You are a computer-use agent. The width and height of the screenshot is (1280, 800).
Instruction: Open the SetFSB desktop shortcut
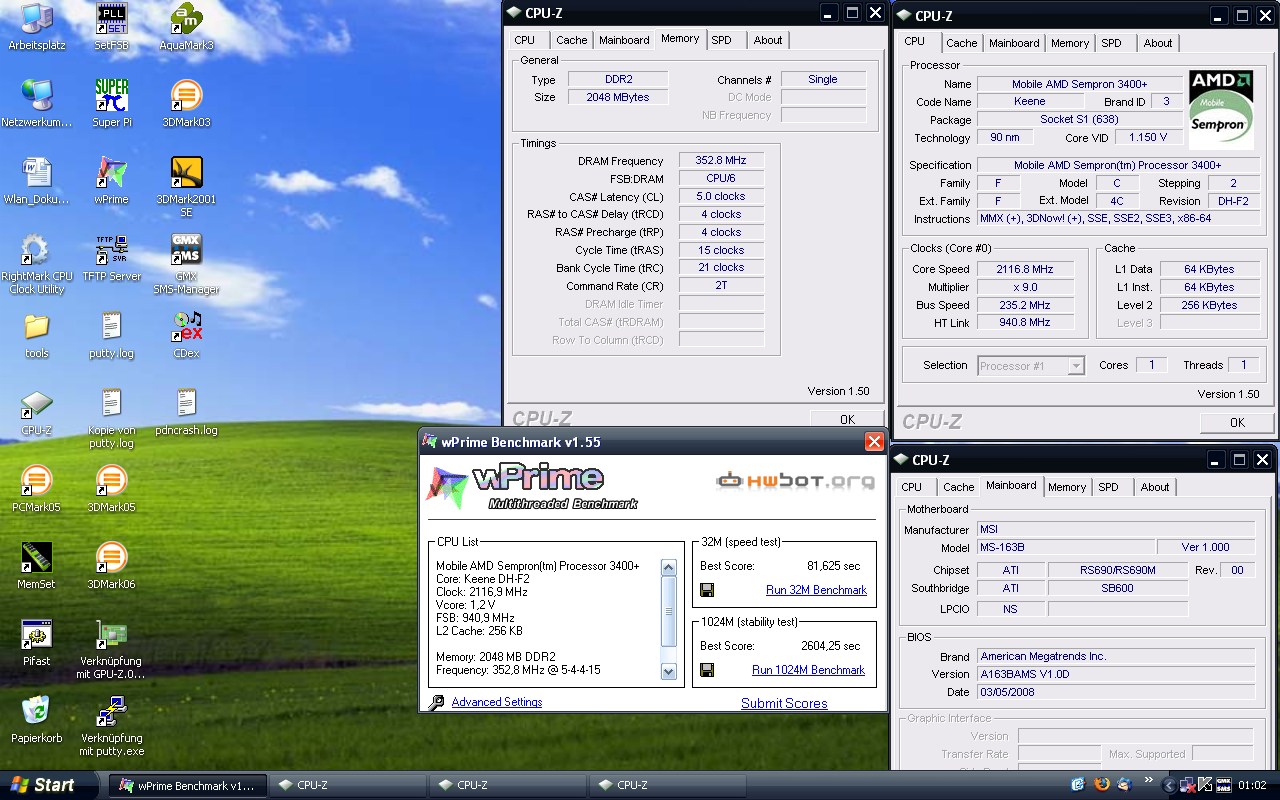point(112,18)
